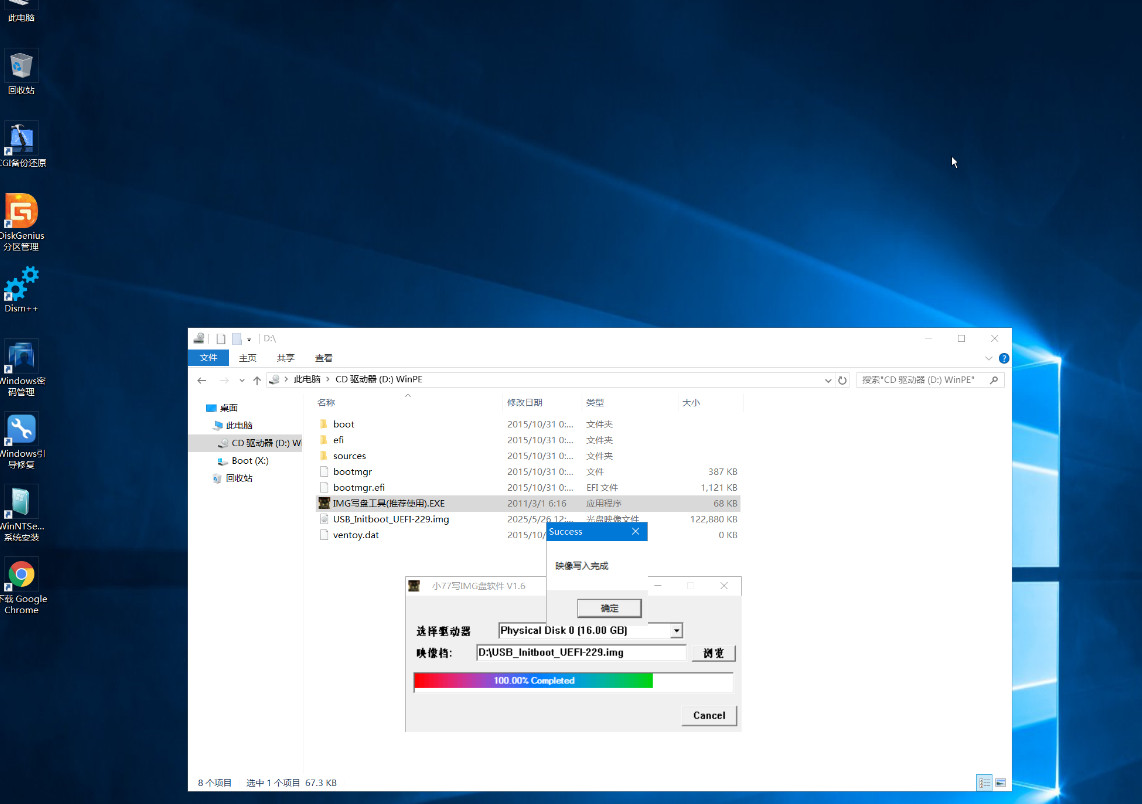Switch to details view layout icon
This screenshot has height=804, width=1142.
[985, 783]
